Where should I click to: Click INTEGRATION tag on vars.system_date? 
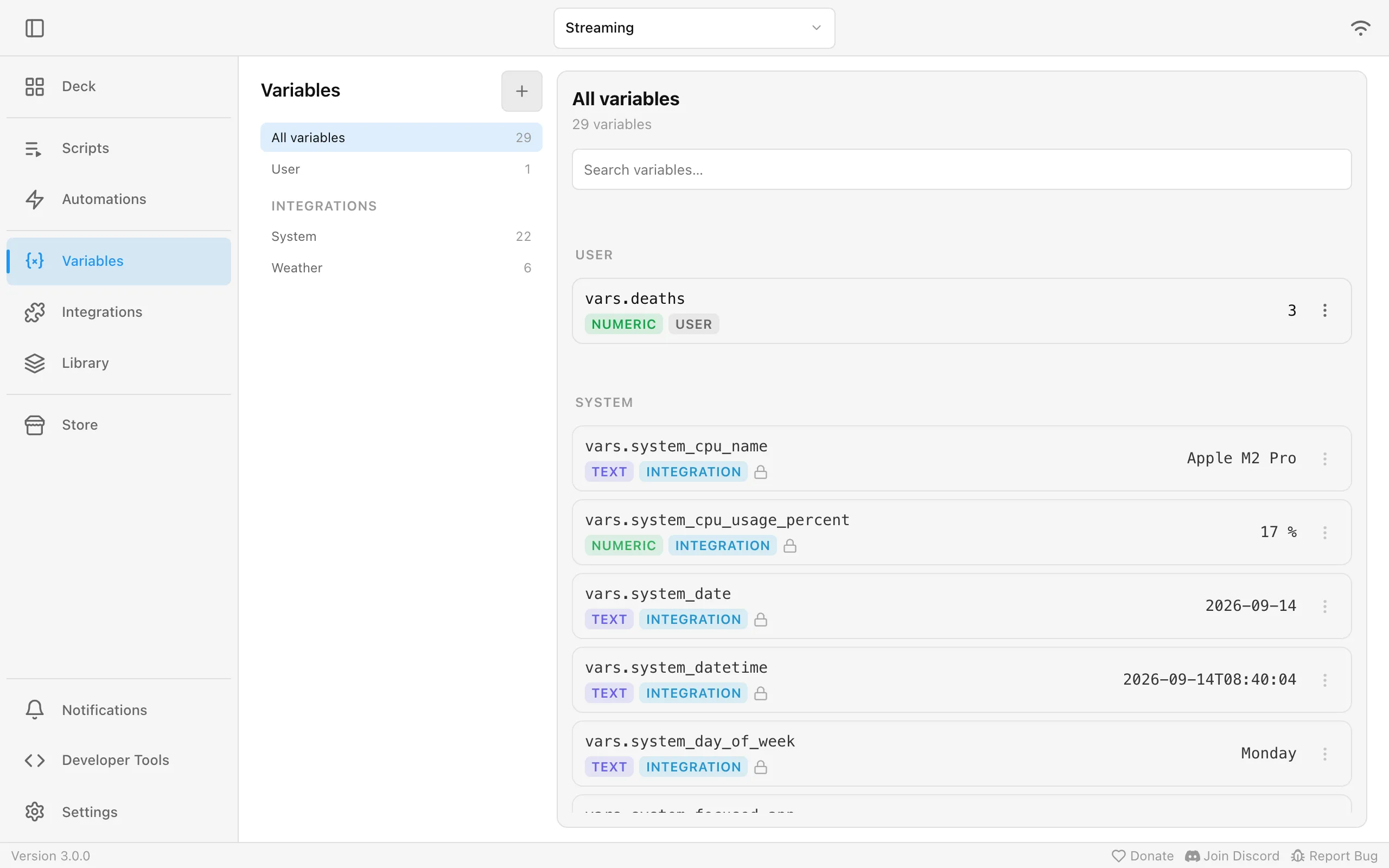coord(693,620)
